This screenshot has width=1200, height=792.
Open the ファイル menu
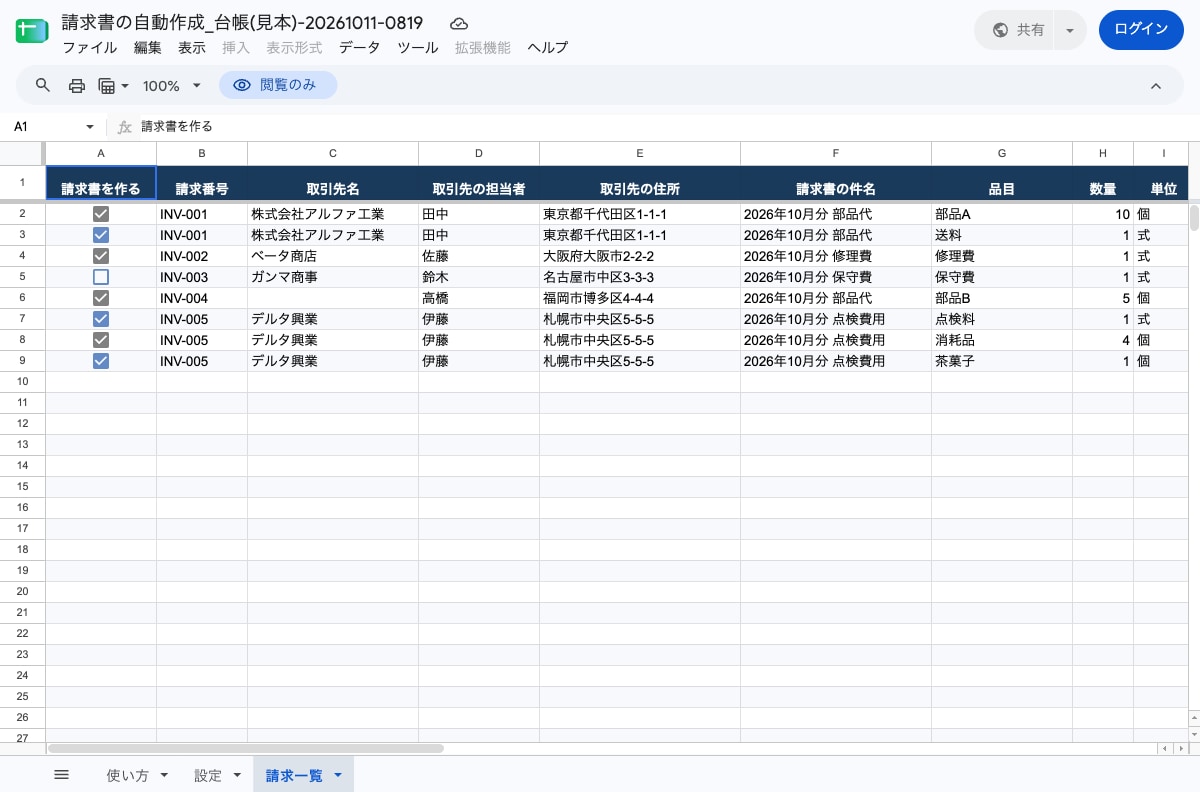[89, 47]
